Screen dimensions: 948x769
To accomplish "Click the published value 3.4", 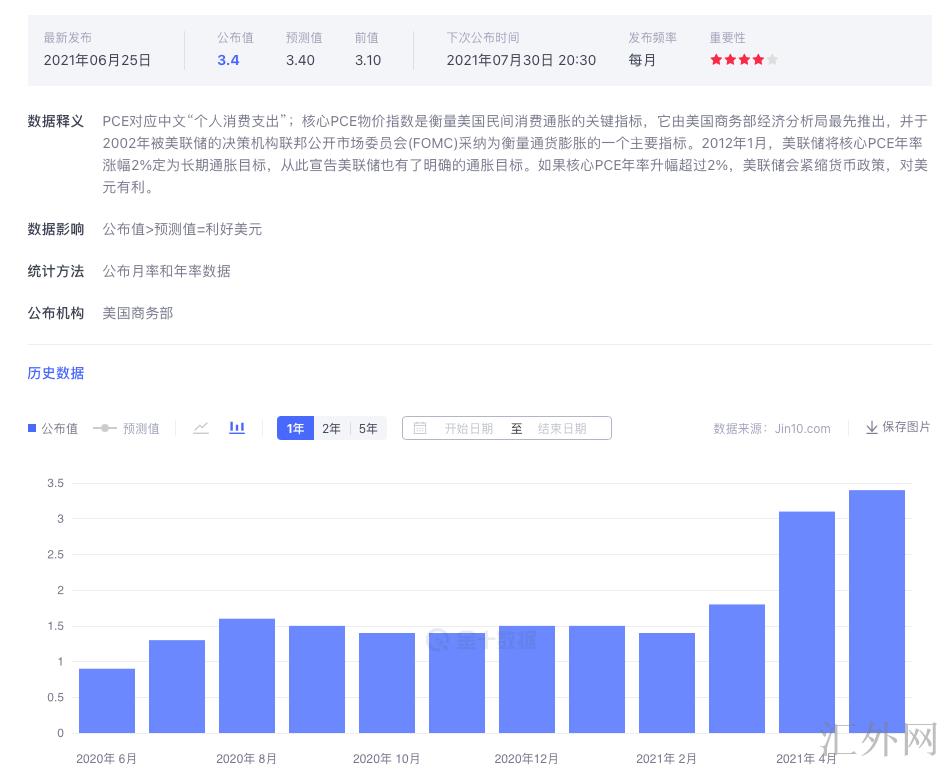I will [x=228, y=60].
